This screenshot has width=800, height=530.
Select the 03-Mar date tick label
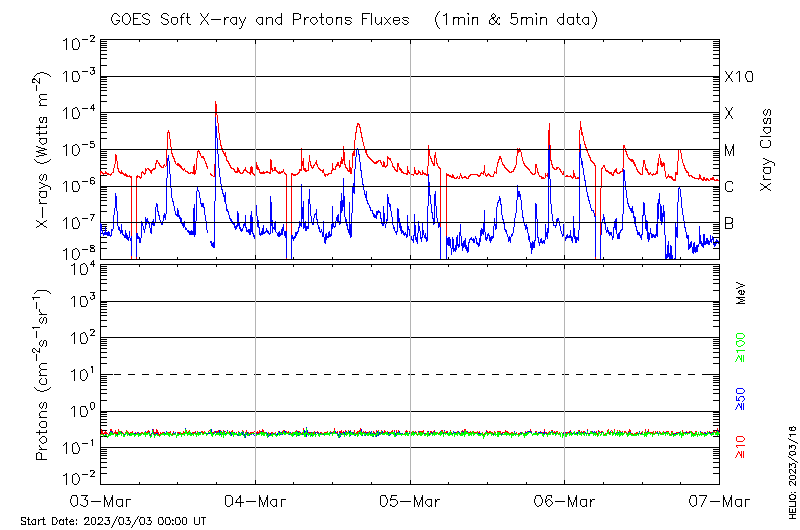coord(101,500)
